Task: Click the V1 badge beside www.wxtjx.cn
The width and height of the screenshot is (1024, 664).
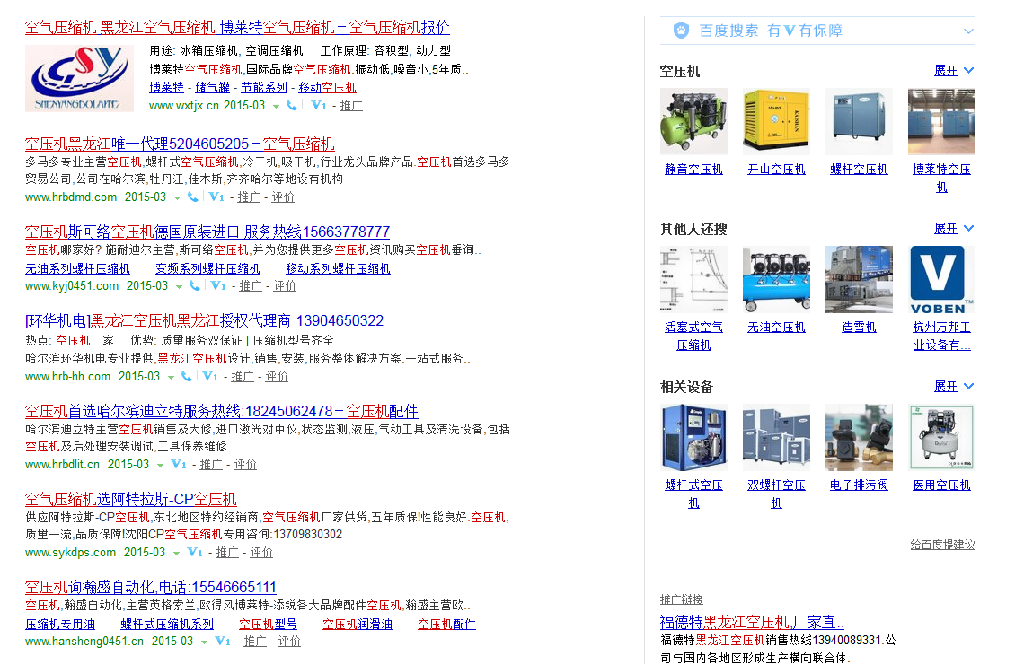Action: (318, 105)
